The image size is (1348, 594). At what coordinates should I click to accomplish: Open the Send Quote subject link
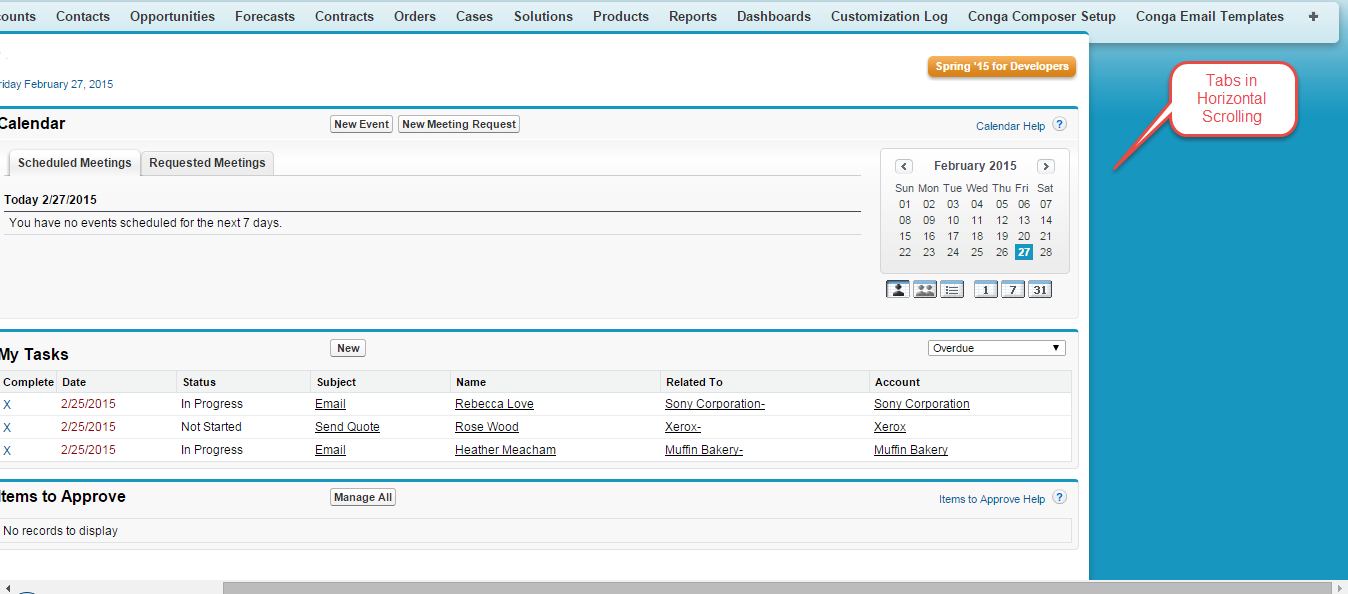point(347,427)
